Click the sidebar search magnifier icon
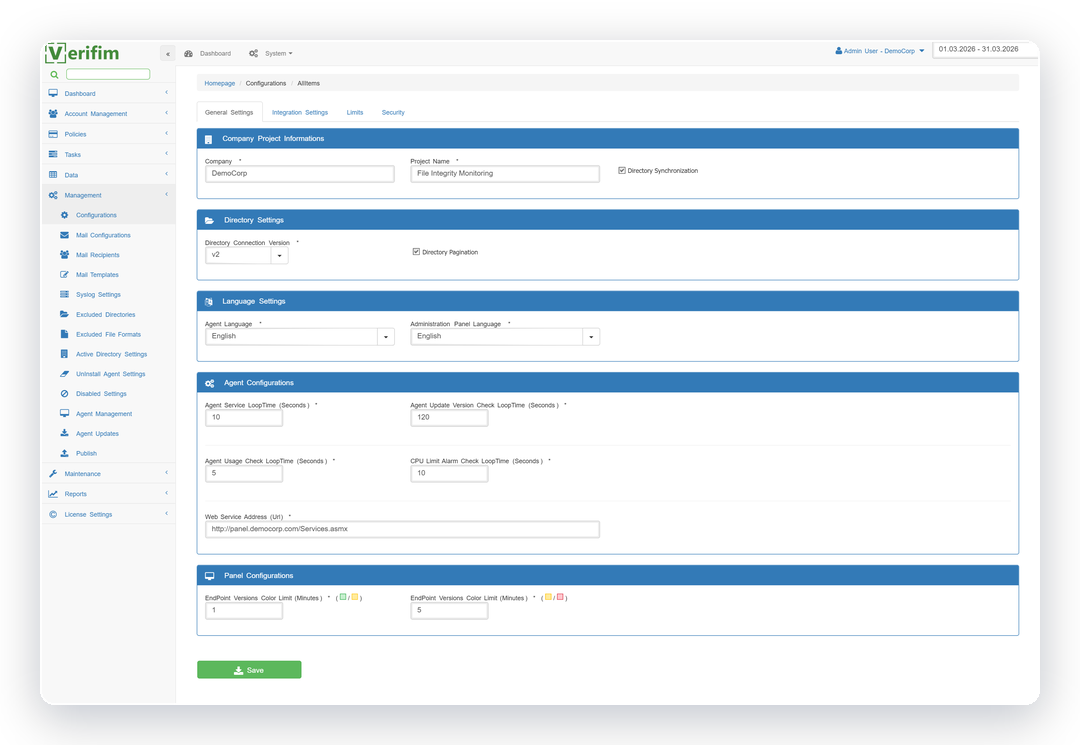This screenshot has width=1080, height=745. click(x=54, y=74)
